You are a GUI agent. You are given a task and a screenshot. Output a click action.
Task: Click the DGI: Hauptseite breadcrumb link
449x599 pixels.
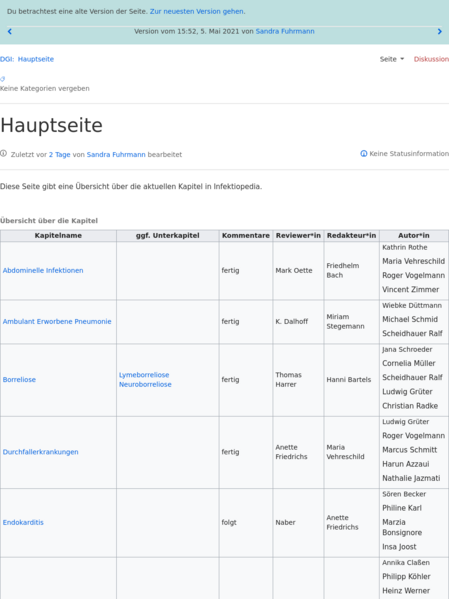point(27,59)
